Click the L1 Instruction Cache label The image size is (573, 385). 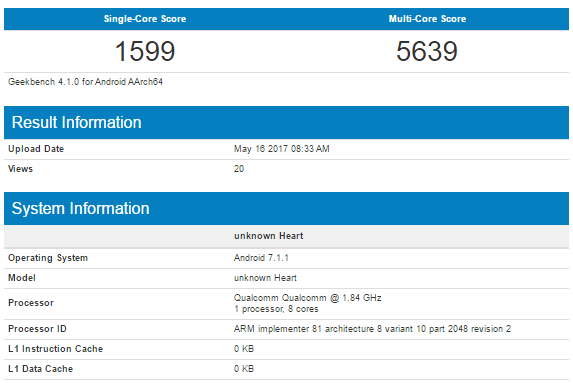(56, 349)
